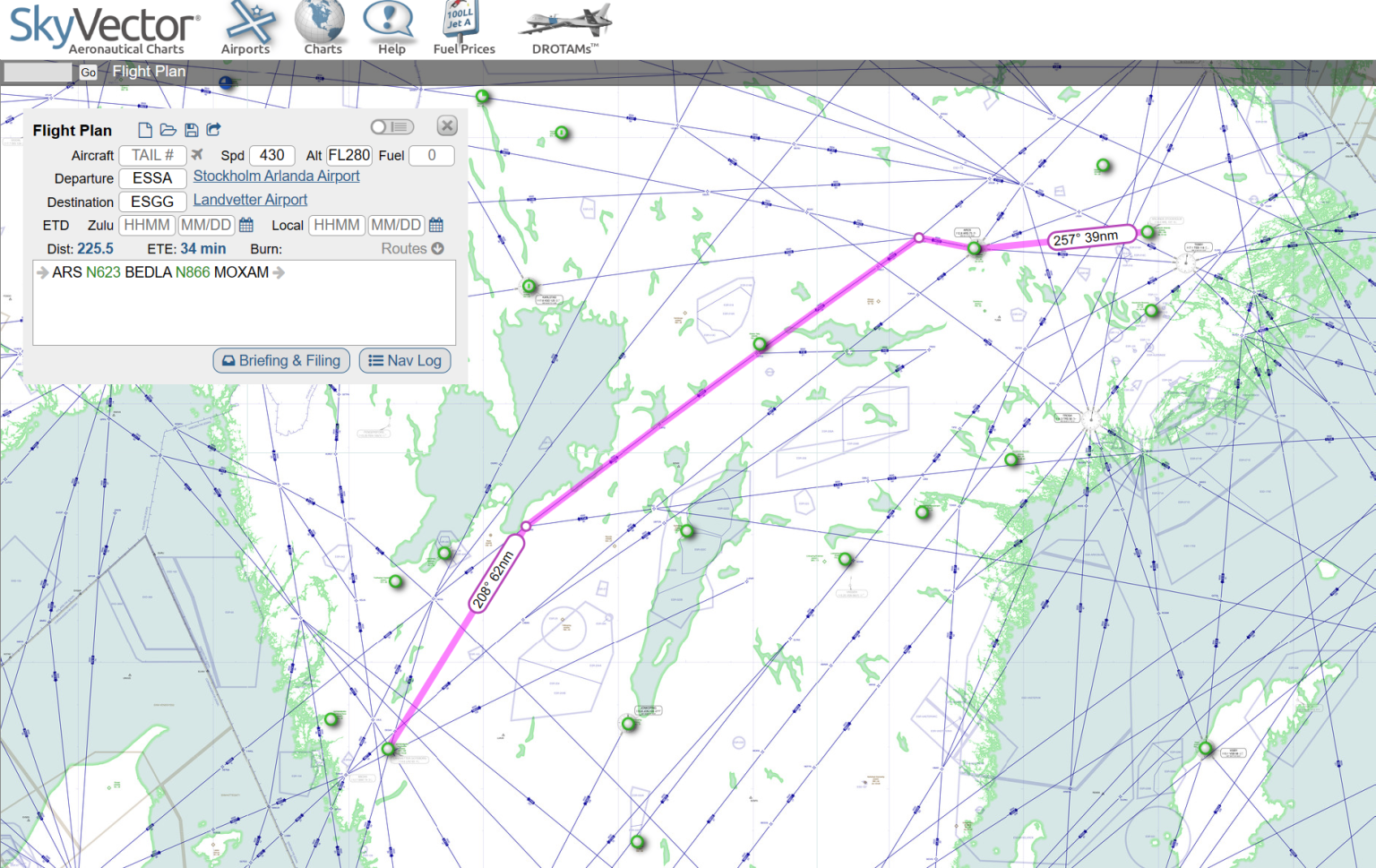This screenshot has height=868, width=1376.
Task: Open arrival procedure arrow after MOXAM
Action: [279, 272]
